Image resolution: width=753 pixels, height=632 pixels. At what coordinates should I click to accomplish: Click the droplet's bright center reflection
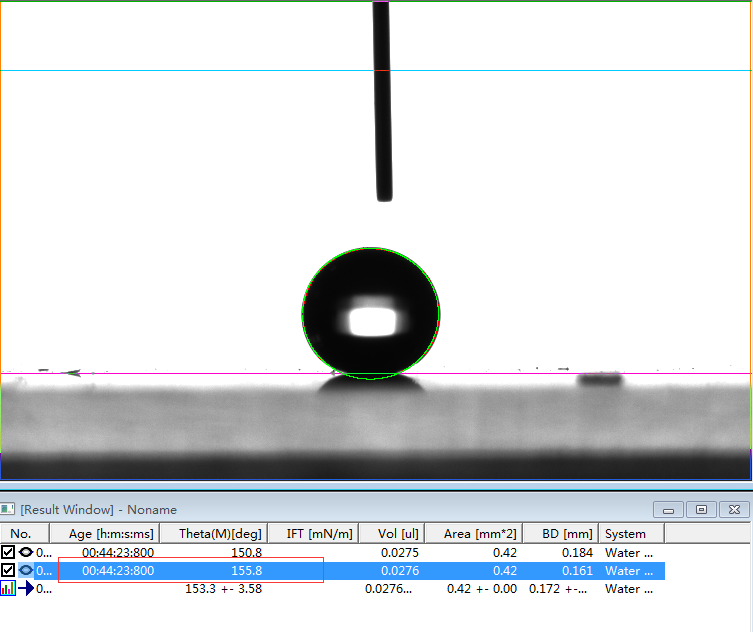(370, 321)
